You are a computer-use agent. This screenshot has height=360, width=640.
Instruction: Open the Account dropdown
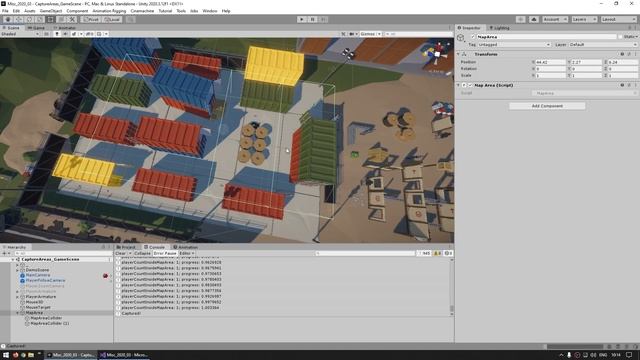click(554, 19)
